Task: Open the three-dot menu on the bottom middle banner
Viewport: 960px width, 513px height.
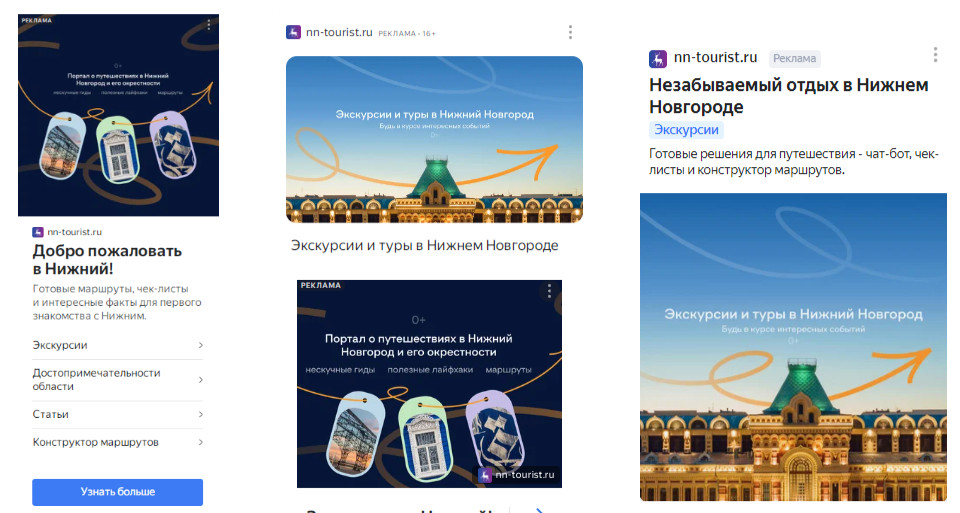Action: tap(549, 291)
